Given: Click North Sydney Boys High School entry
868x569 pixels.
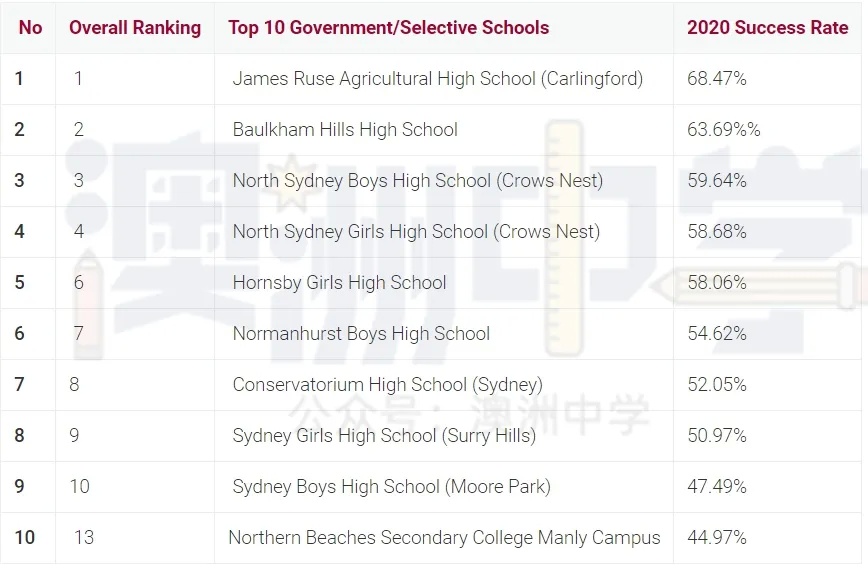Looking at the screenshot, I should tap(417, 180).
